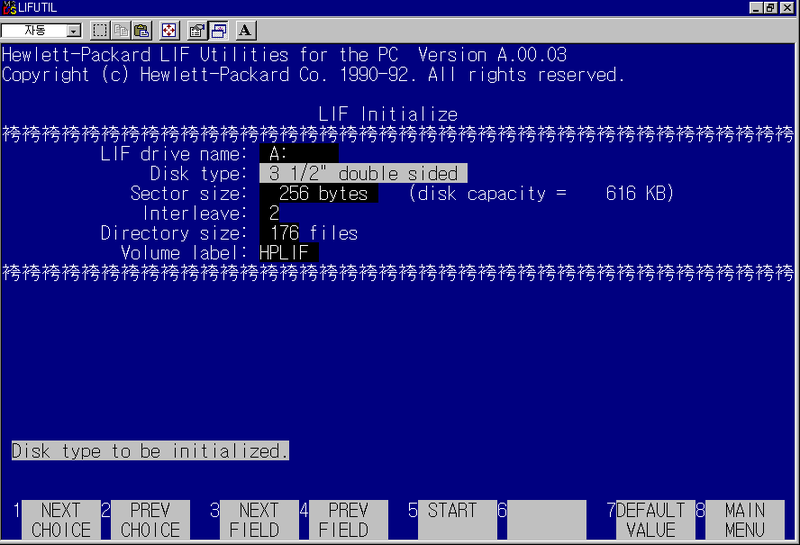Screen dimensions: 800x545
Task: Click the Paste clipboard icon
Action: tap(141, 30)
